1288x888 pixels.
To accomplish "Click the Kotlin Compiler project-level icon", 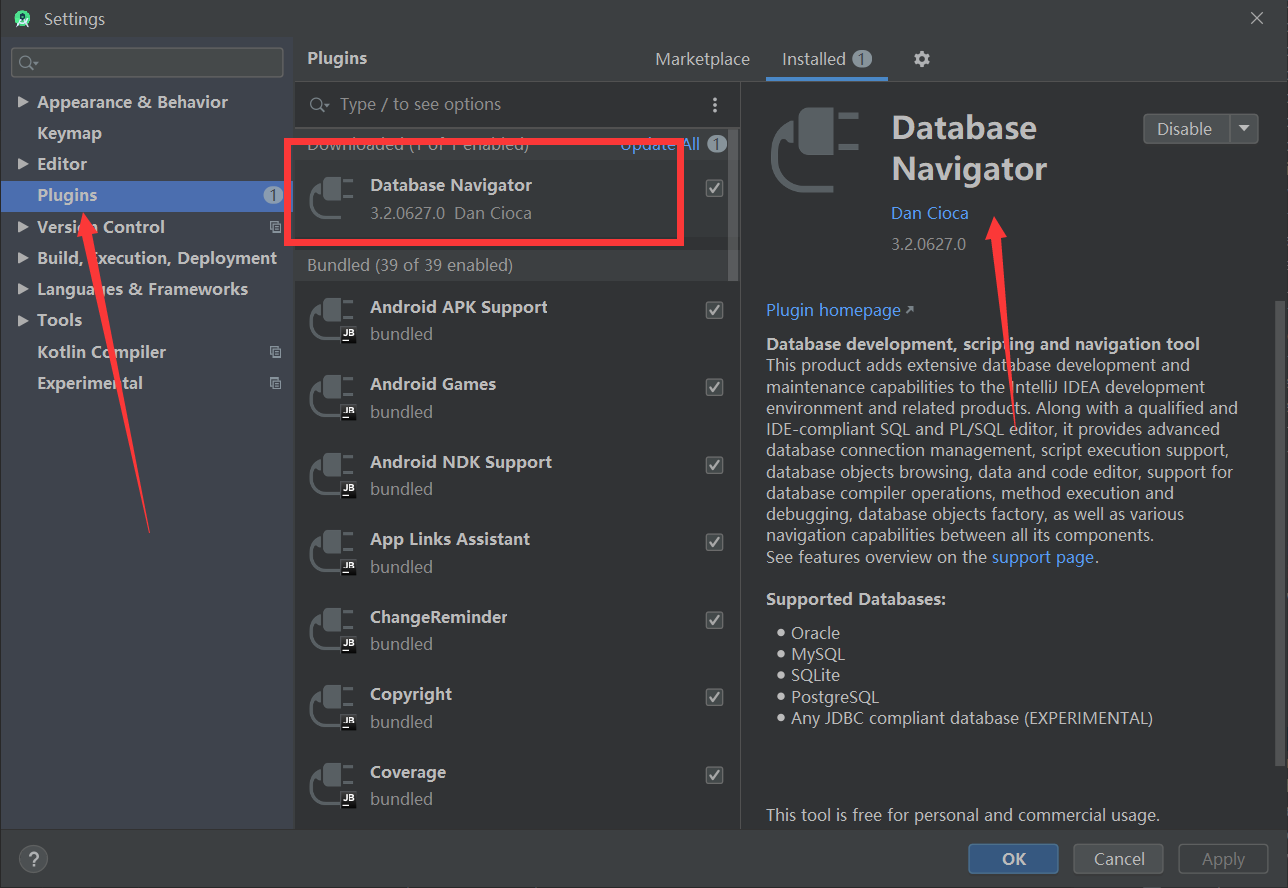I will coord(276,352).
